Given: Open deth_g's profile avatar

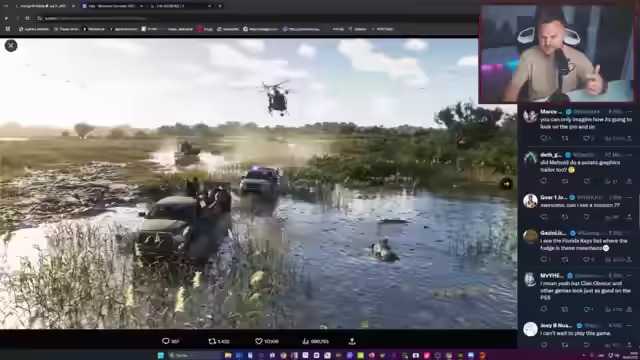Looking at the screenshot, I should [530, 158].
